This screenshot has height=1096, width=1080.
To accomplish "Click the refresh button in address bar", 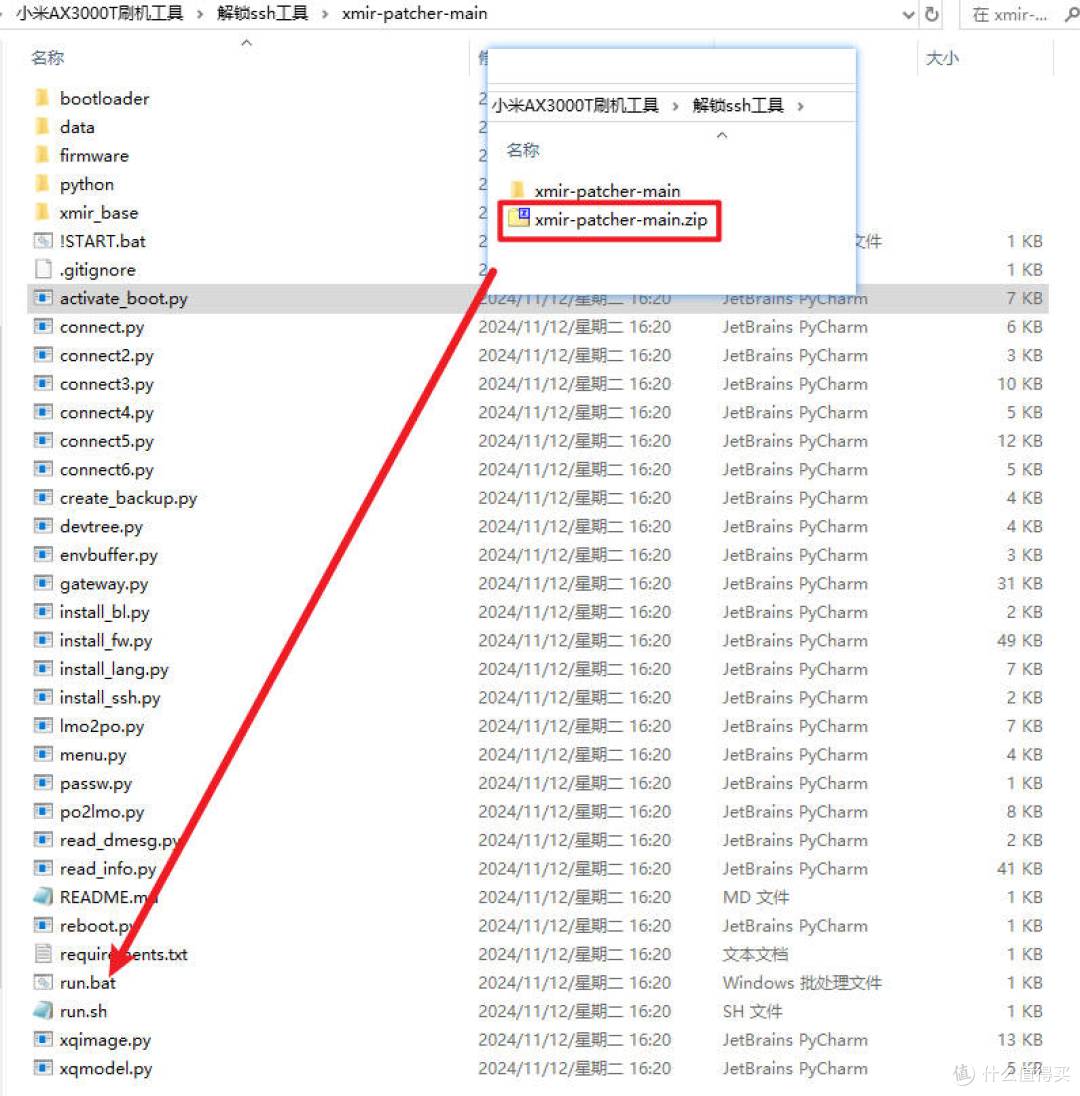I will [932, 14].
